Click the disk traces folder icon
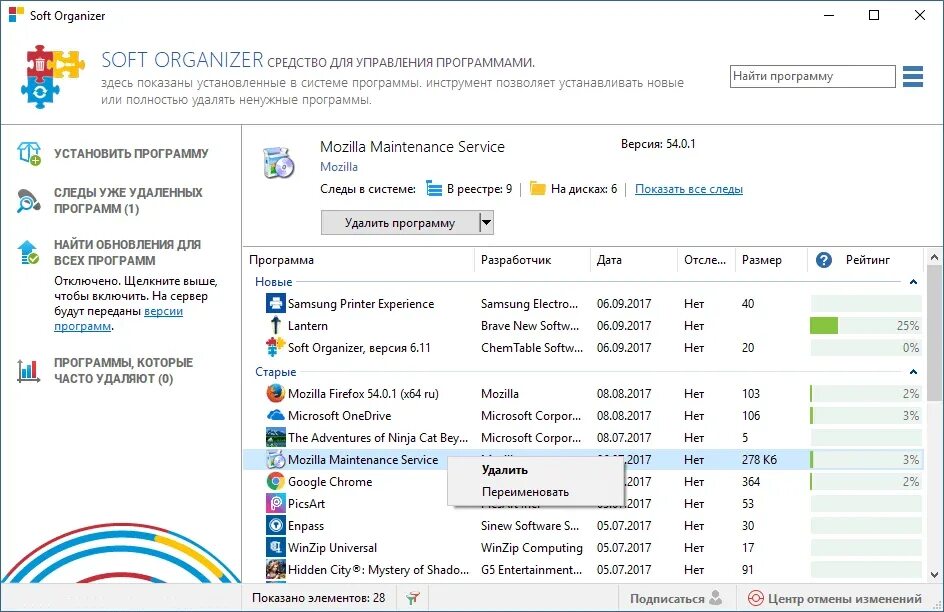Screen dimensions: 944x612 pyautogui.click(x=538, y=188)
